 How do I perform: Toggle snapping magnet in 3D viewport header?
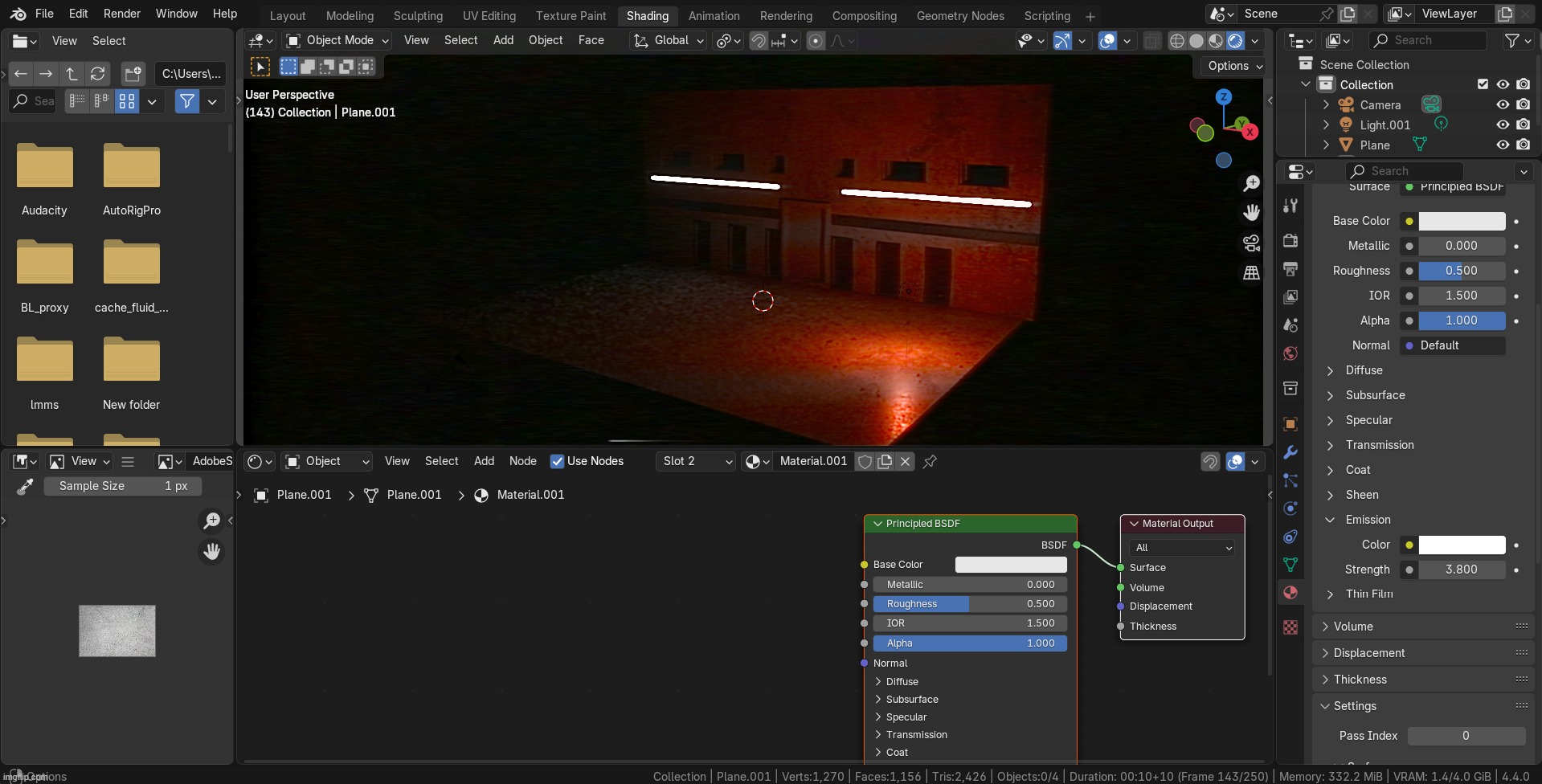coord(758,41)
